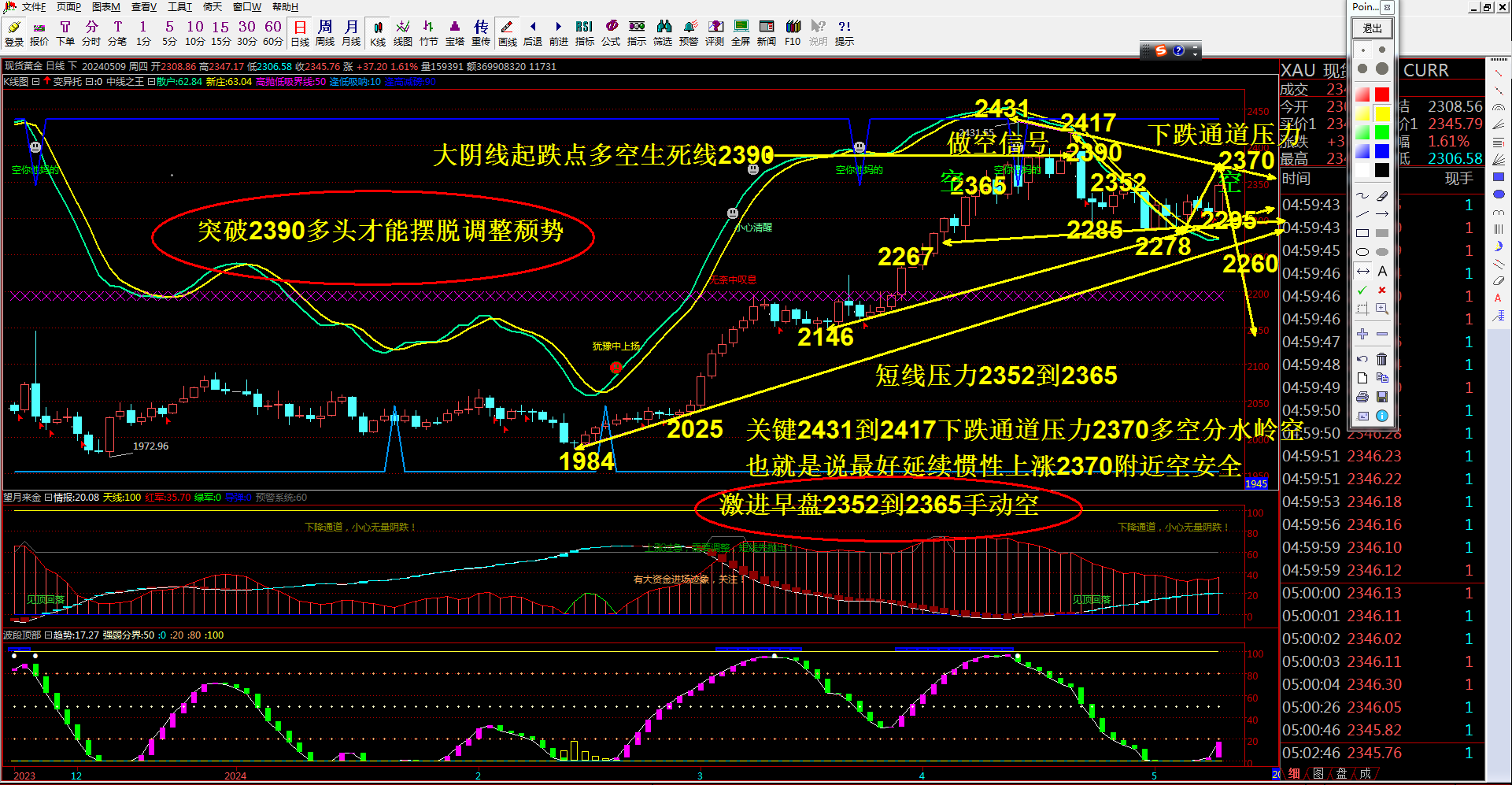Select the crescent moon tool in right drawing strip
Image resolution: width=1512 pixels, height=785 pixels.
click(x=1499, y=246)
